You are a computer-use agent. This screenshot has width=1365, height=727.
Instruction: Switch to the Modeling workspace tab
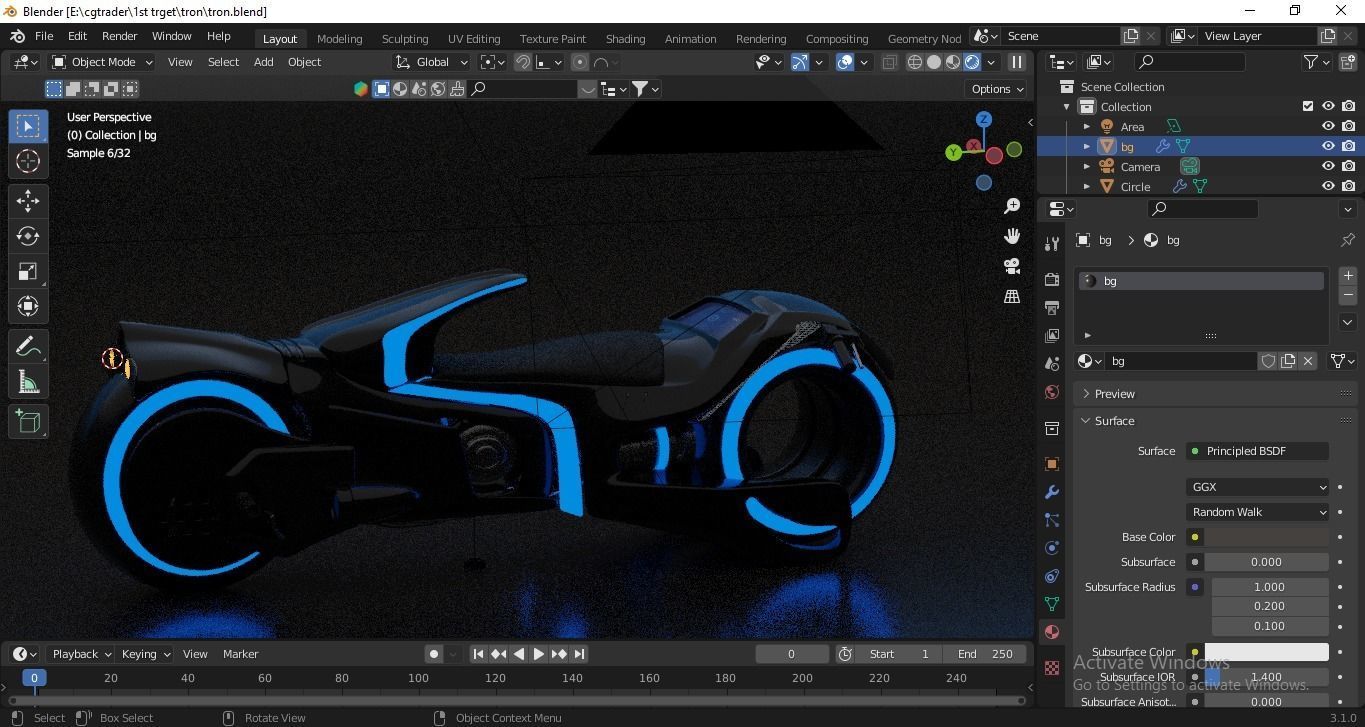point(339,39)
